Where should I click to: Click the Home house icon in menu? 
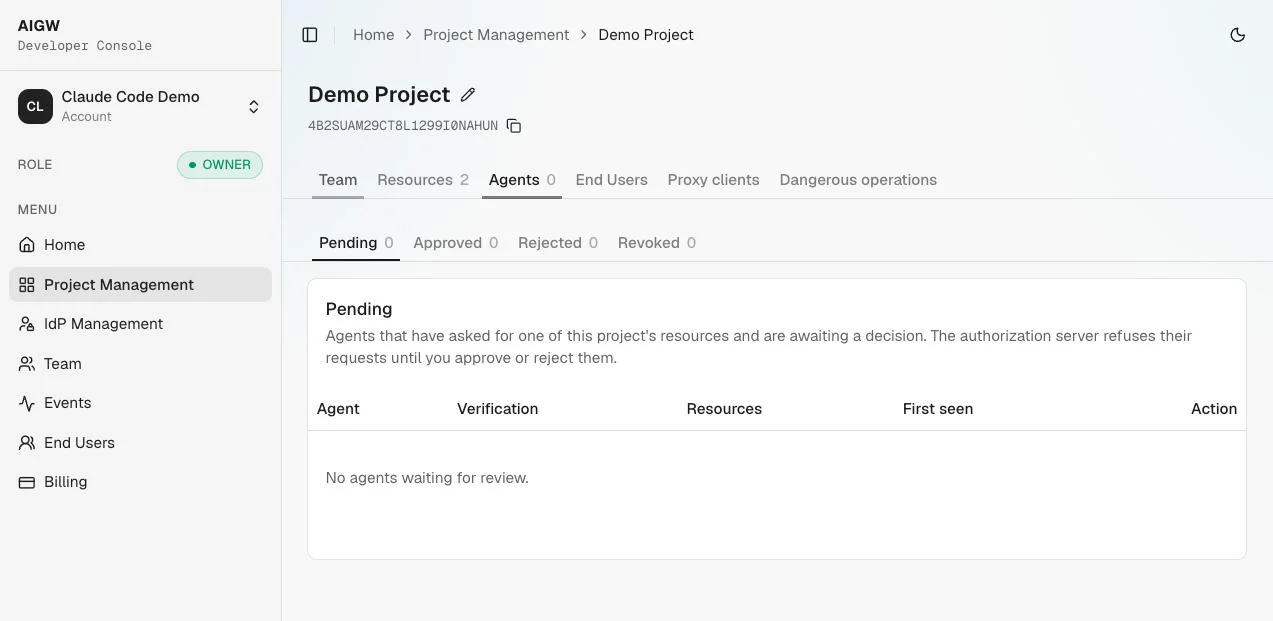point(27,245)
